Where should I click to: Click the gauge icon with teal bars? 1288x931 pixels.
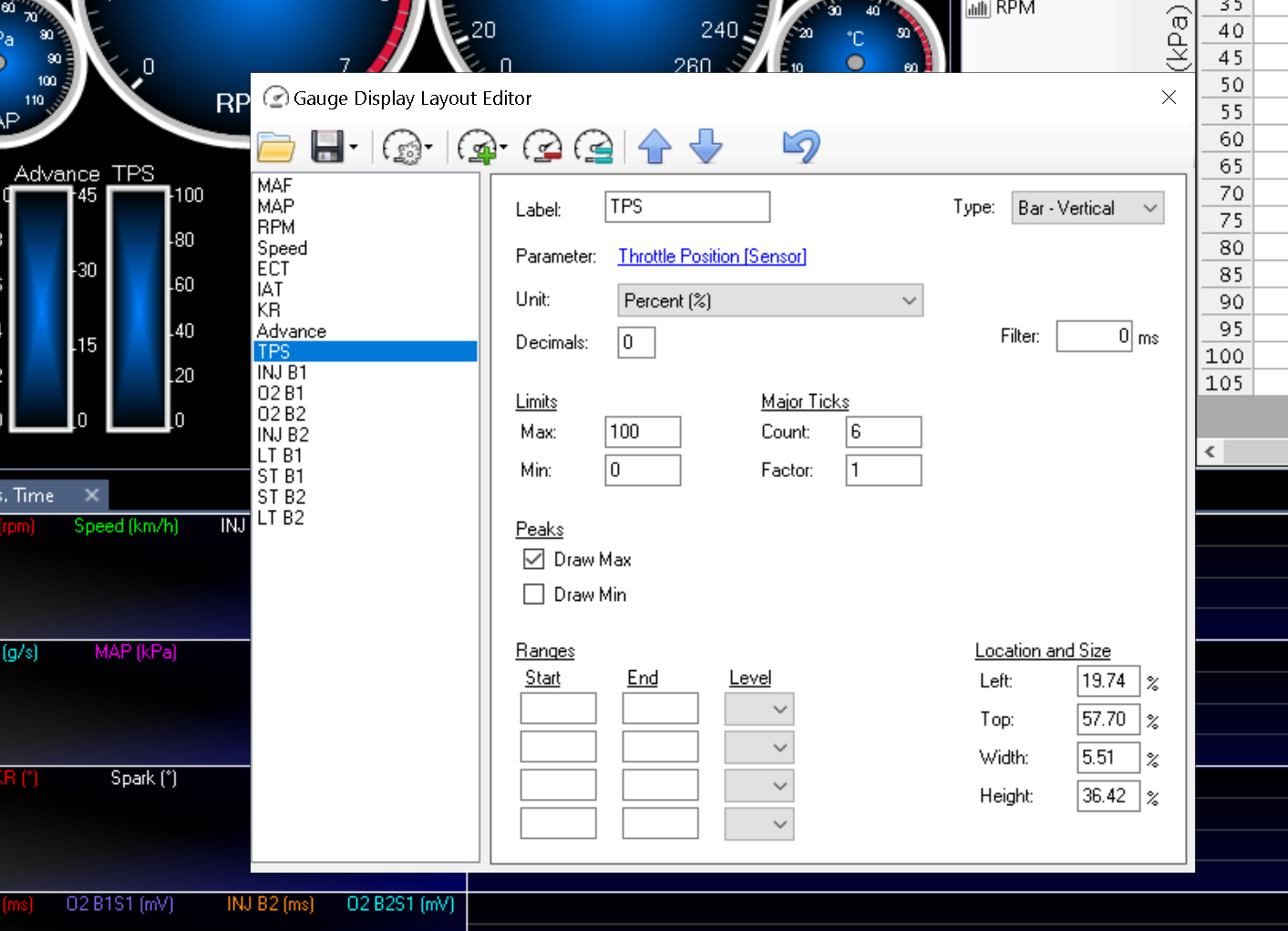click(594, 147)
